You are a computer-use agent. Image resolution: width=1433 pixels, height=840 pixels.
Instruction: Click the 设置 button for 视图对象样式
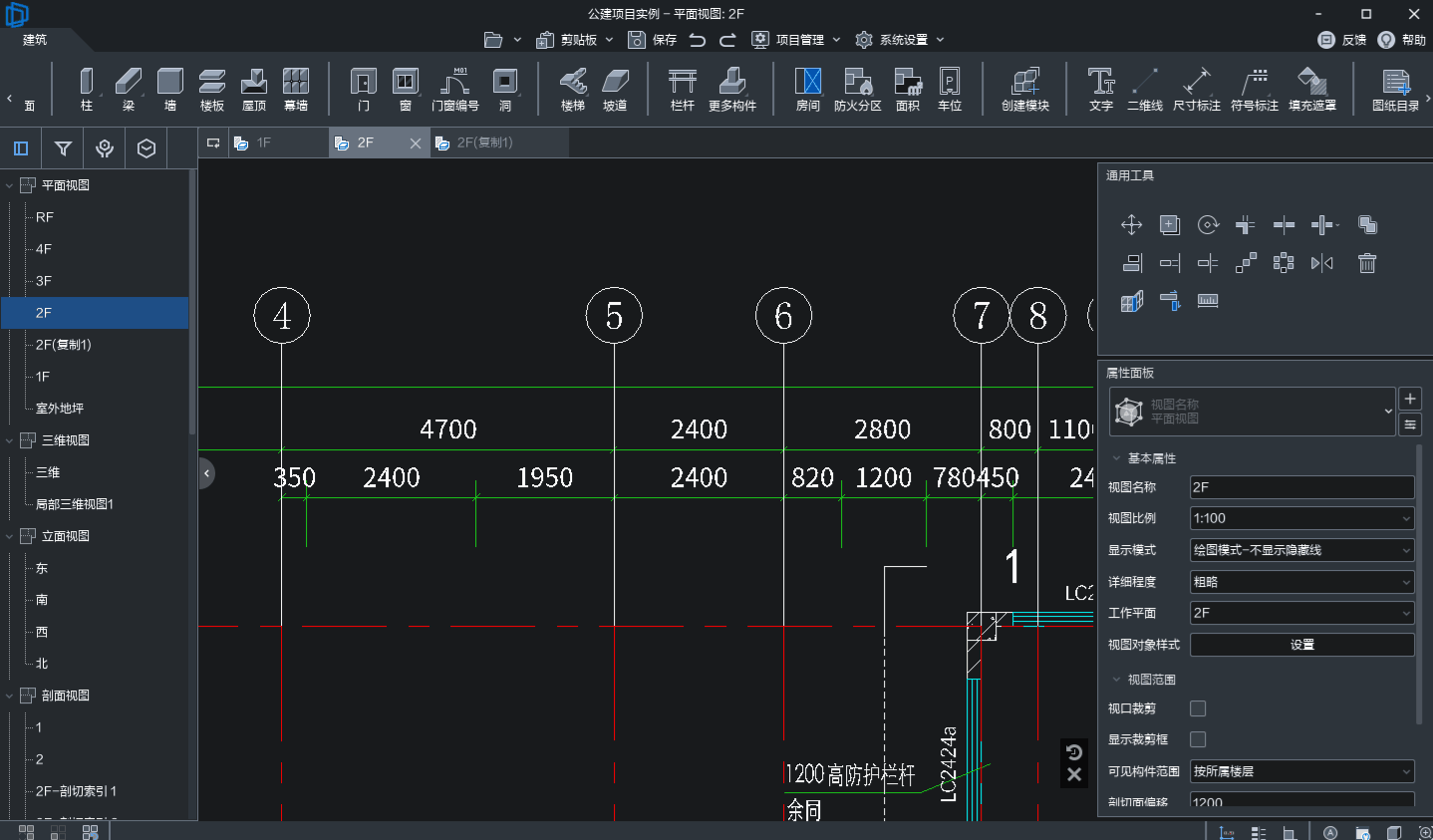(x=1302, y=645)
